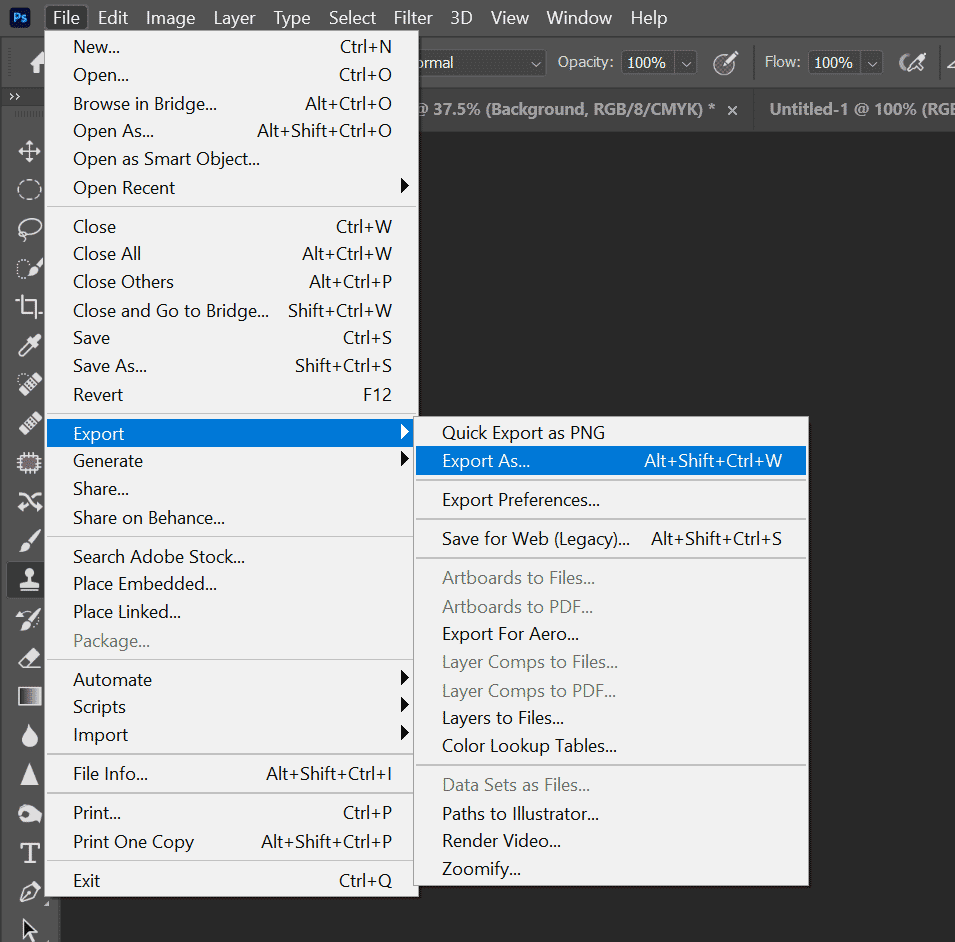Open Save for Web Legacy
This screenshot has height=942, width=955.
click(x=537, y=538)
